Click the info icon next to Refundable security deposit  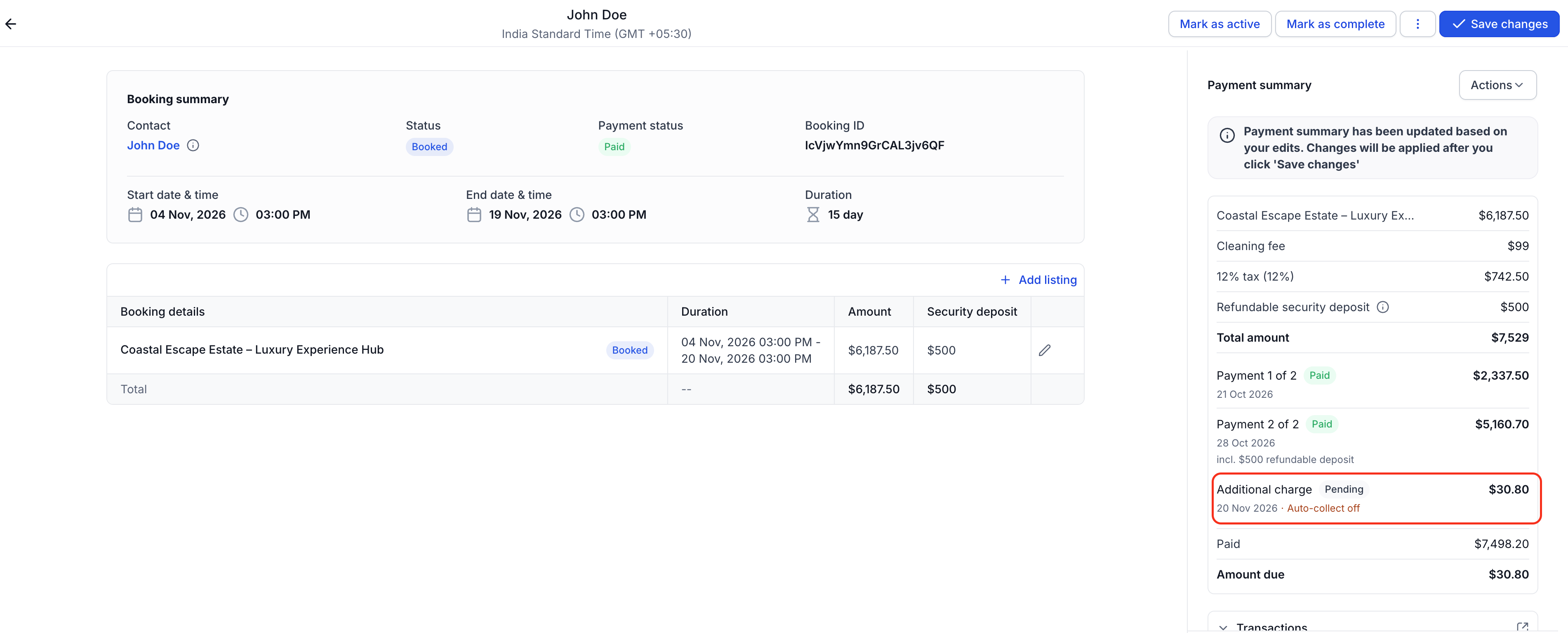[1383, 307]
